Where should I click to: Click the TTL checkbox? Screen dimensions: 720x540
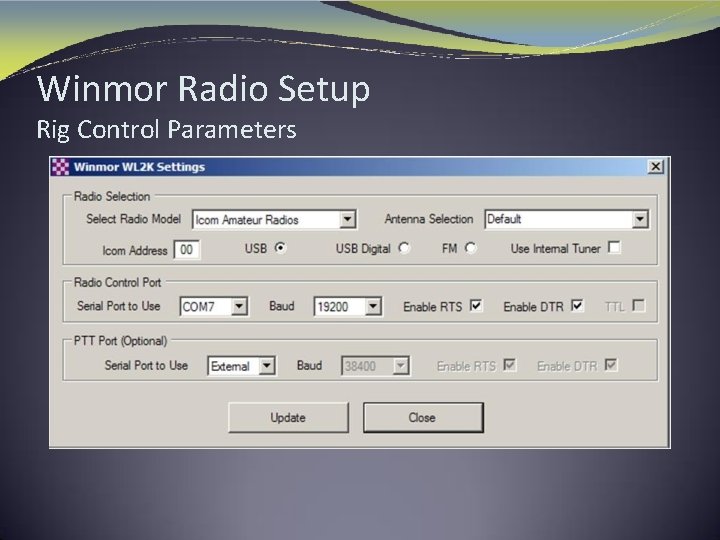point(639,305)
